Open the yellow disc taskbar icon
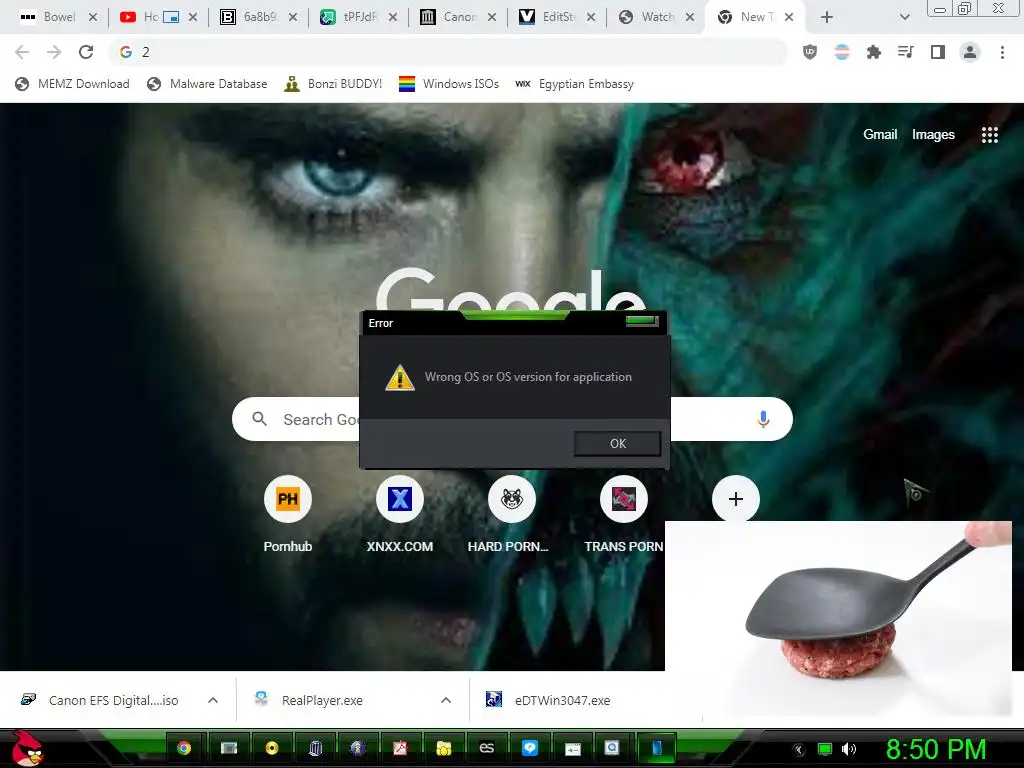This screenshot has width=1024, height=768. click(271, 748)
